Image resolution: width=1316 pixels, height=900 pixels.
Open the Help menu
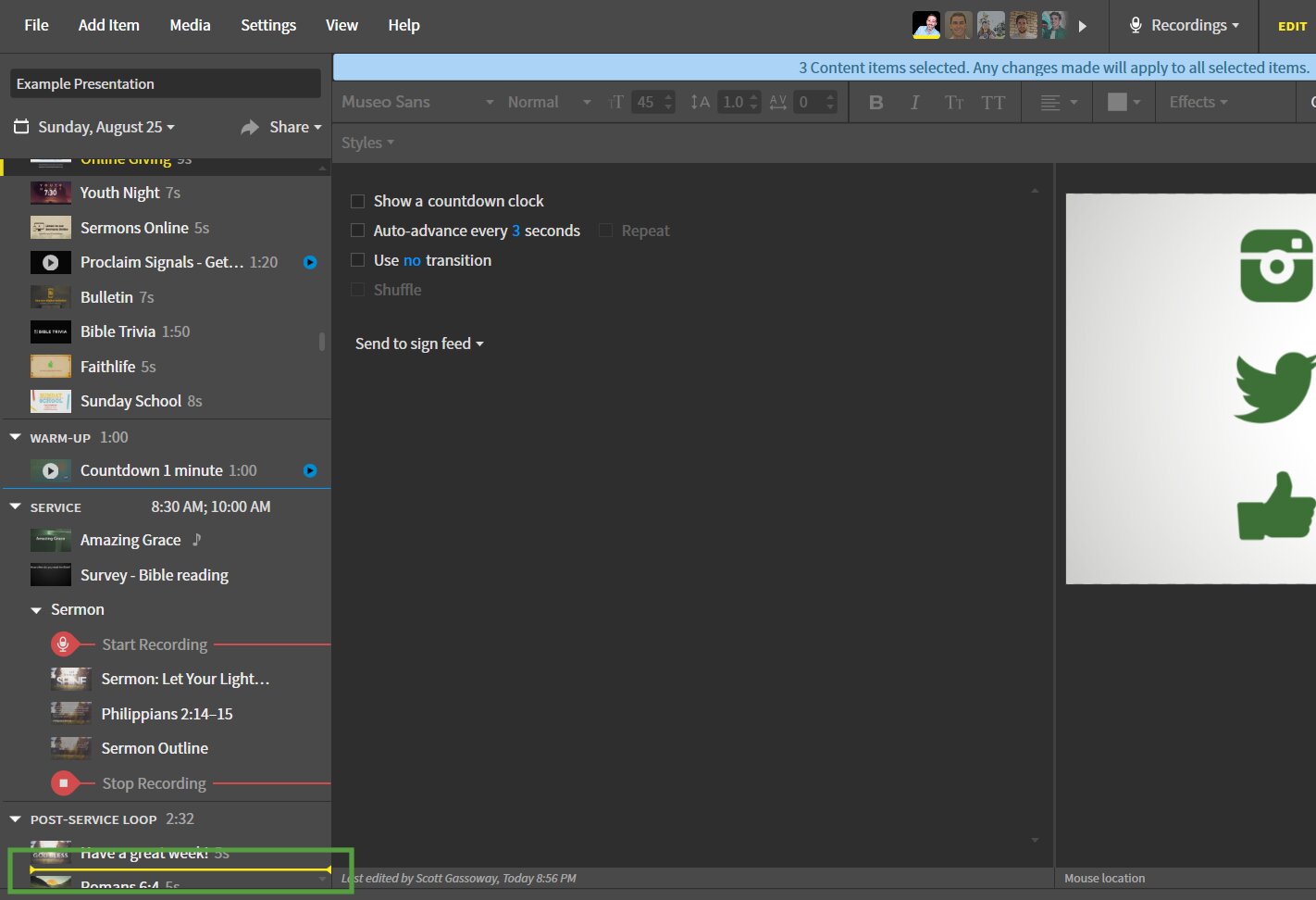click(403, 25)
